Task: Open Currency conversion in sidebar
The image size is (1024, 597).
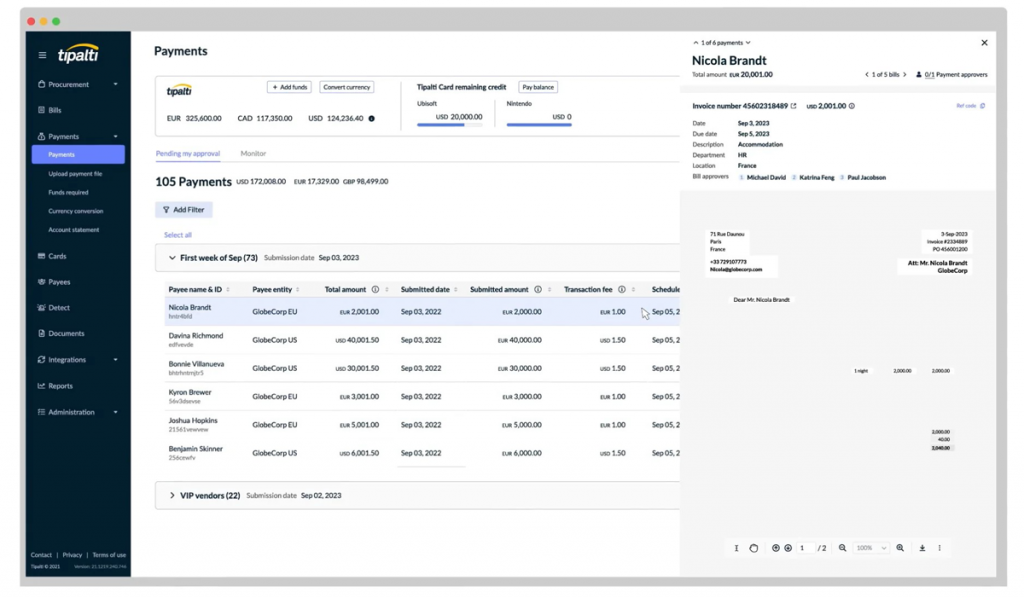Action: pyautogui.click(x=76, y=211)
